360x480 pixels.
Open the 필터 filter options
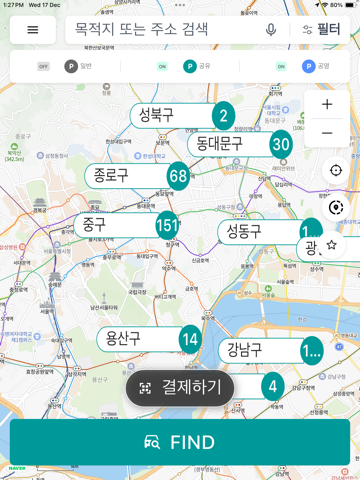321,30
